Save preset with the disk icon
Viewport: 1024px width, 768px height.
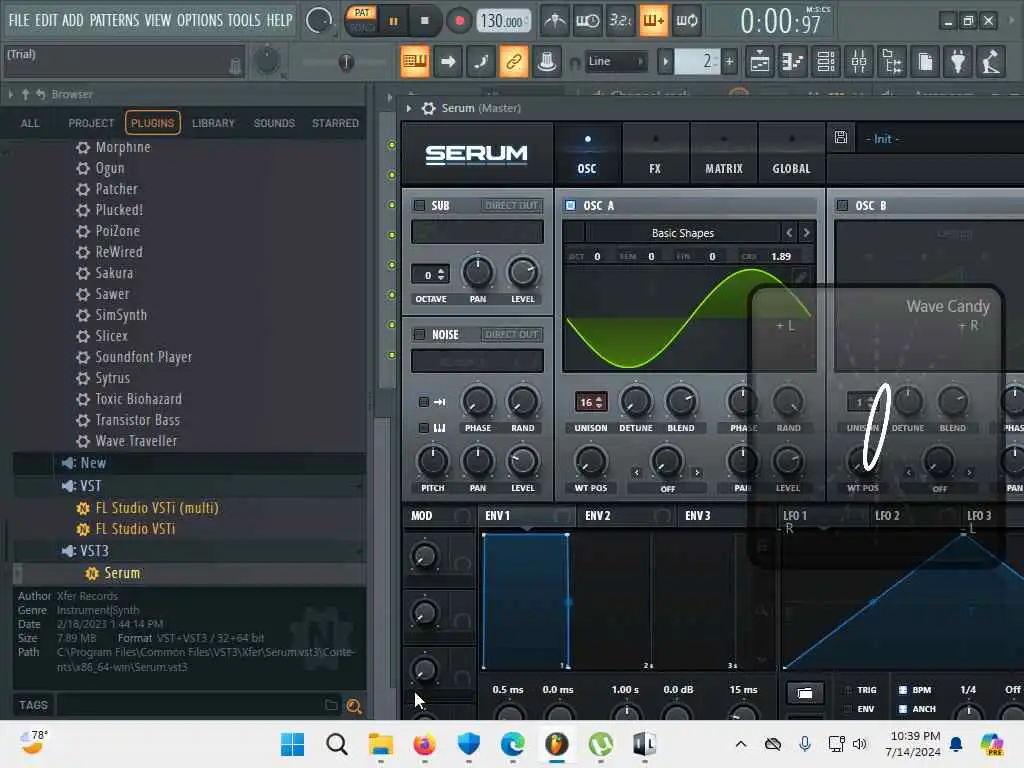(841, 138)
